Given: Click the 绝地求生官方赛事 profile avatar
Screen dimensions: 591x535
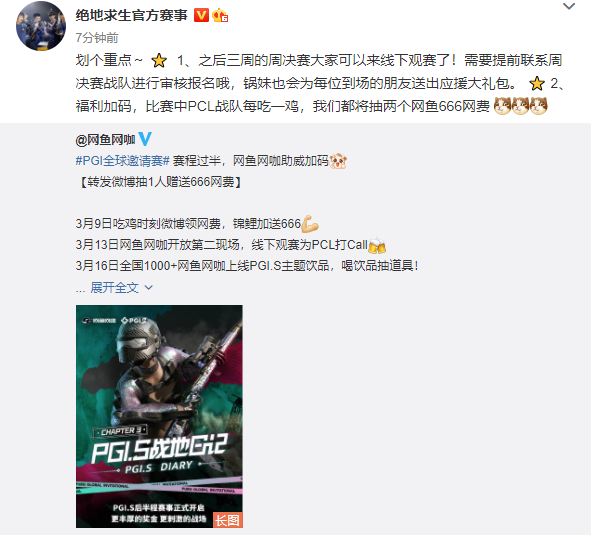Looking at the screenshot, I should point(41,26).
